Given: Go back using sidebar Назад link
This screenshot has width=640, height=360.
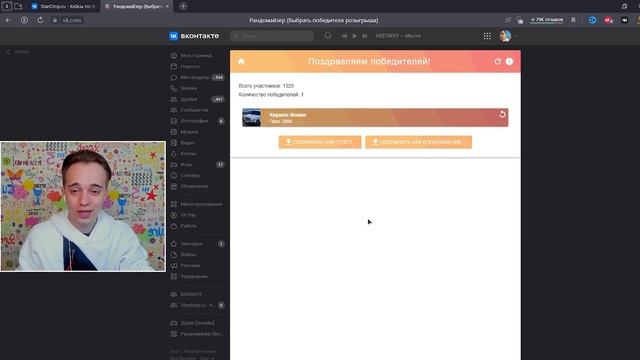Looking at the screenshot, I should [x=18, y=52].
